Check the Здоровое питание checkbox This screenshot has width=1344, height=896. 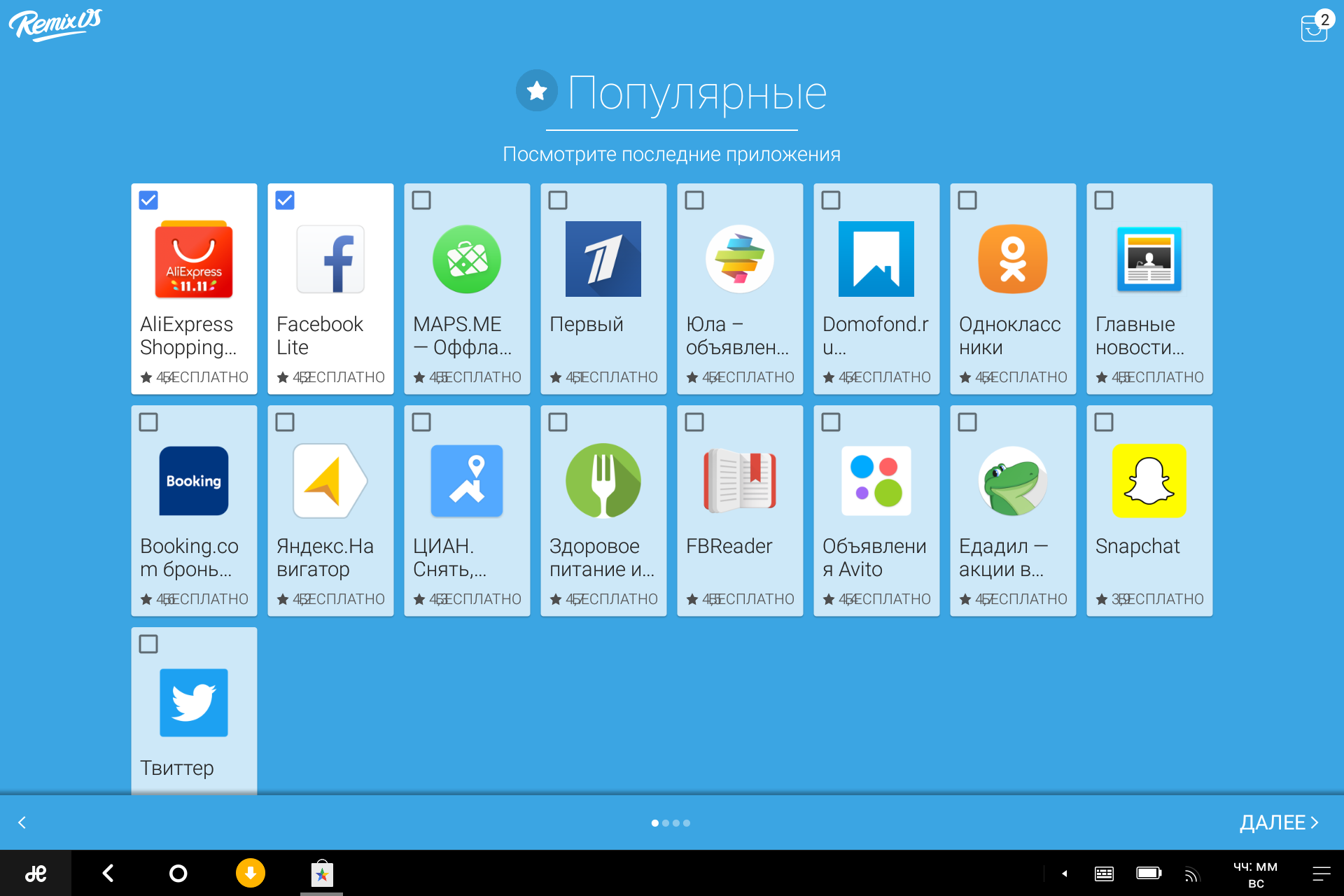click(558, 422)
